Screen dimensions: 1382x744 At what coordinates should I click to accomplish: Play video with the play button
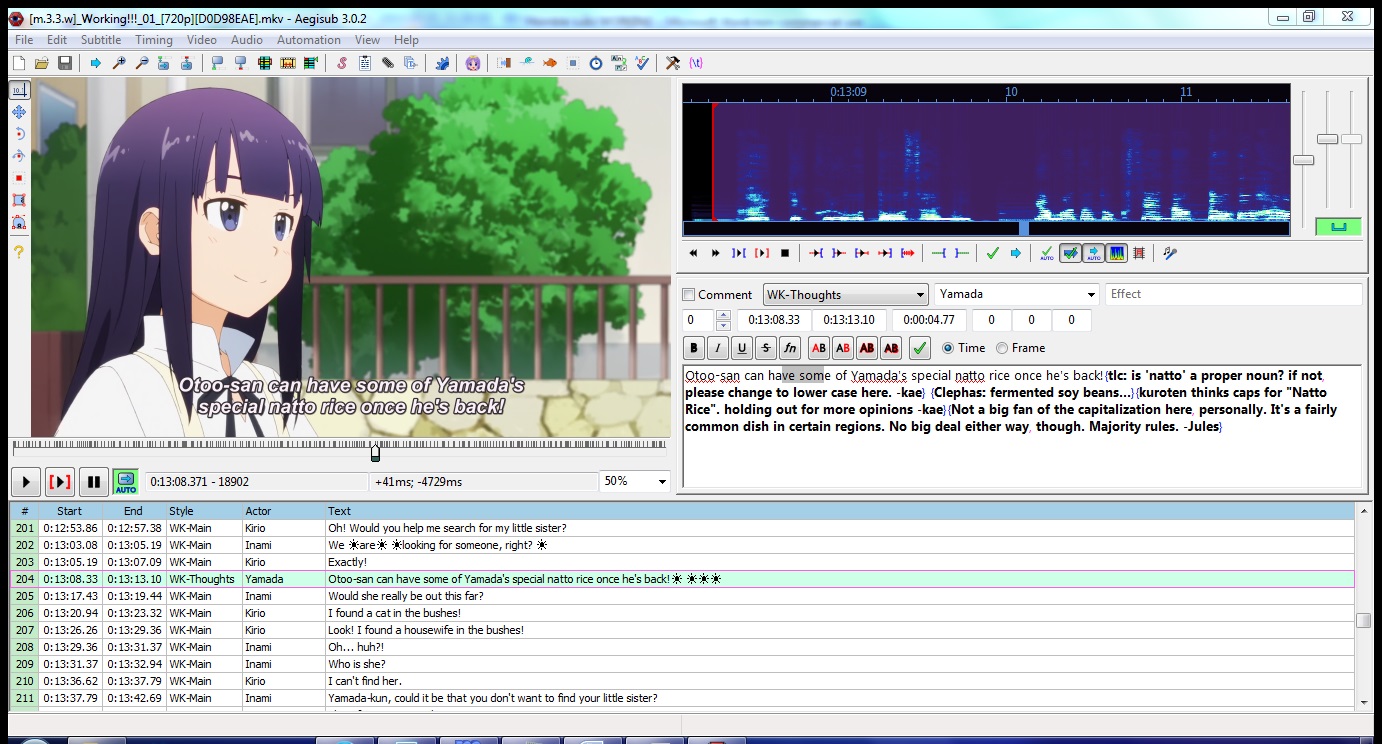point(27,482)
